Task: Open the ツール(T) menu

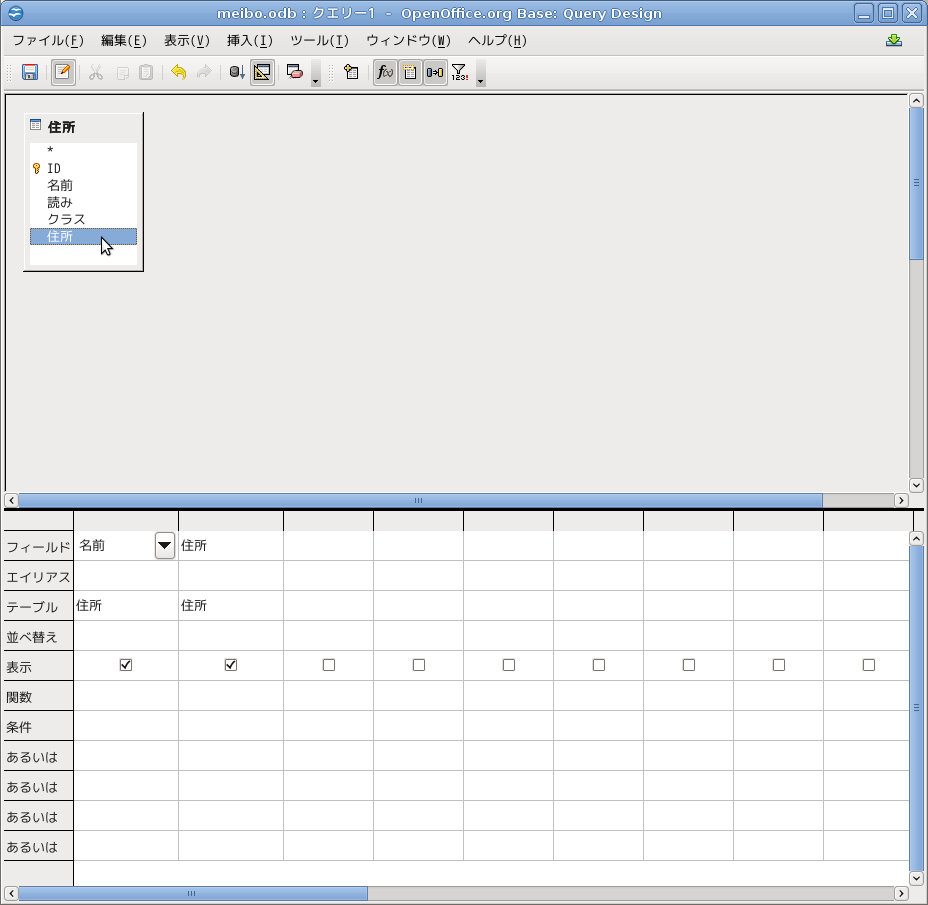Action: [318, 41]
